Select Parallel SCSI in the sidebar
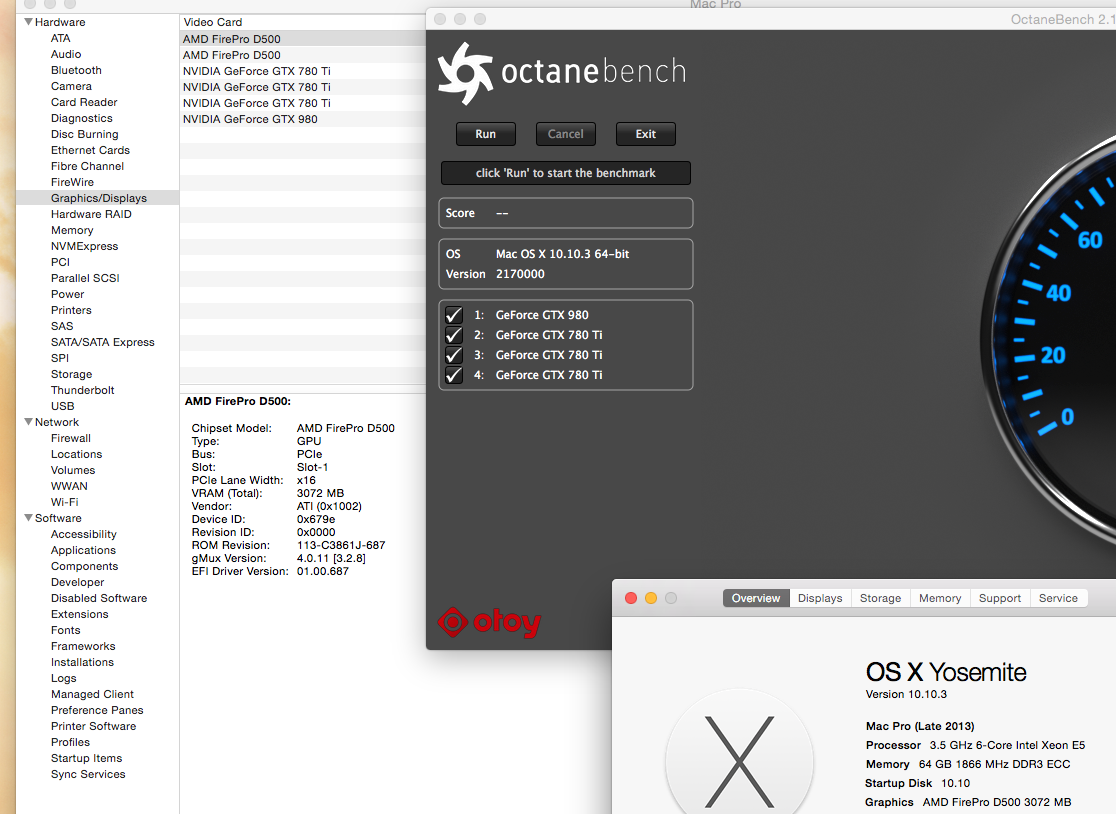1116x814 pixels. [x=85, y=278]
